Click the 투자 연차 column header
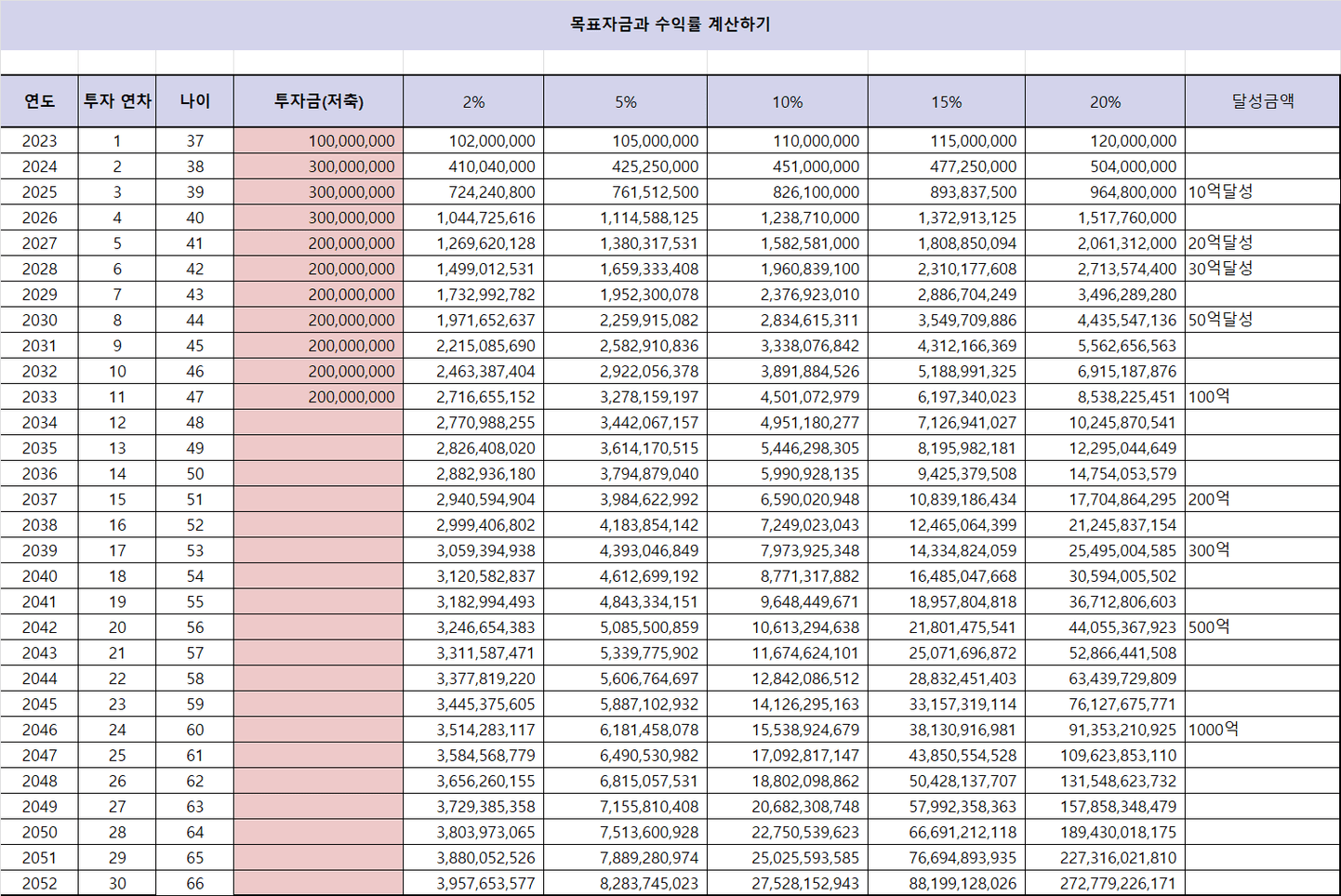Screen dimensions: 1341x896 tap(117, 101)
